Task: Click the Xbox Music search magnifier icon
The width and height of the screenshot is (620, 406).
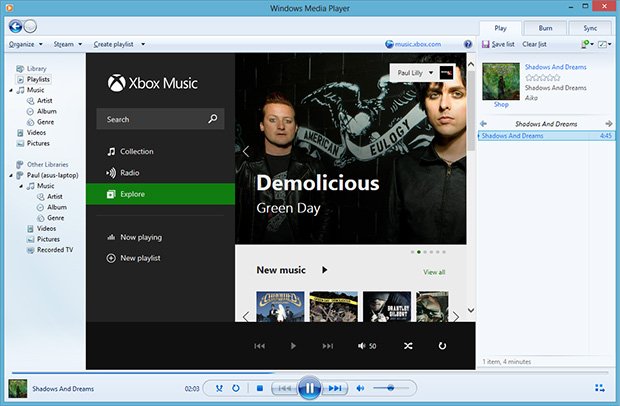Action: point(213,119)
